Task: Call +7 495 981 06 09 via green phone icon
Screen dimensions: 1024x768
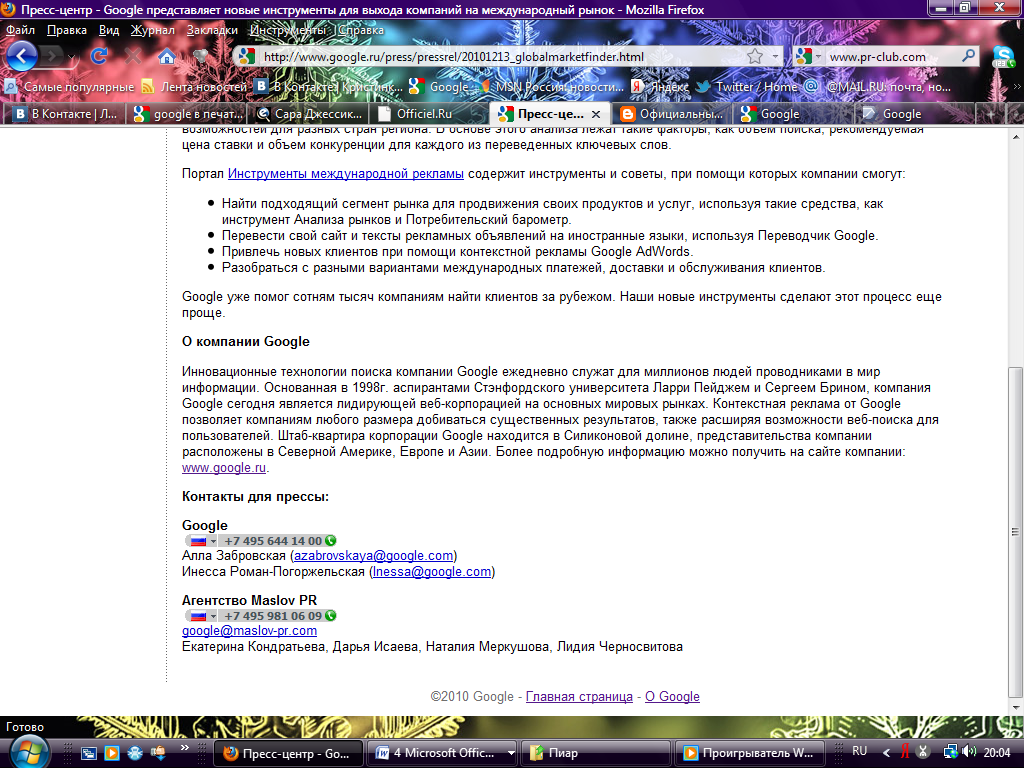Action: click(x=331, y=616)
